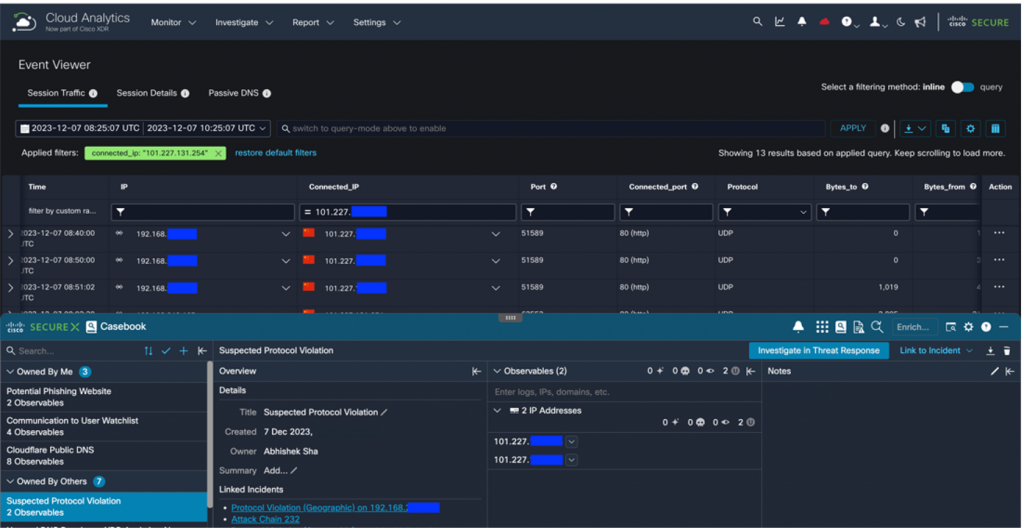Delete the case using trash icon
Screen dimensions: 1024x530
tap(1007, 351)
